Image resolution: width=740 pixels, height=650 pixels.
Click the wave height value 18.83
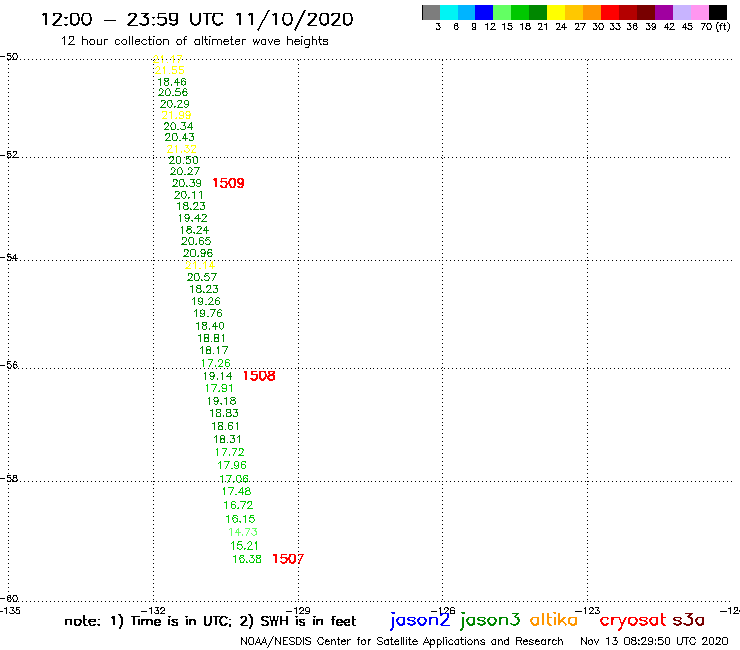[224, 414]
